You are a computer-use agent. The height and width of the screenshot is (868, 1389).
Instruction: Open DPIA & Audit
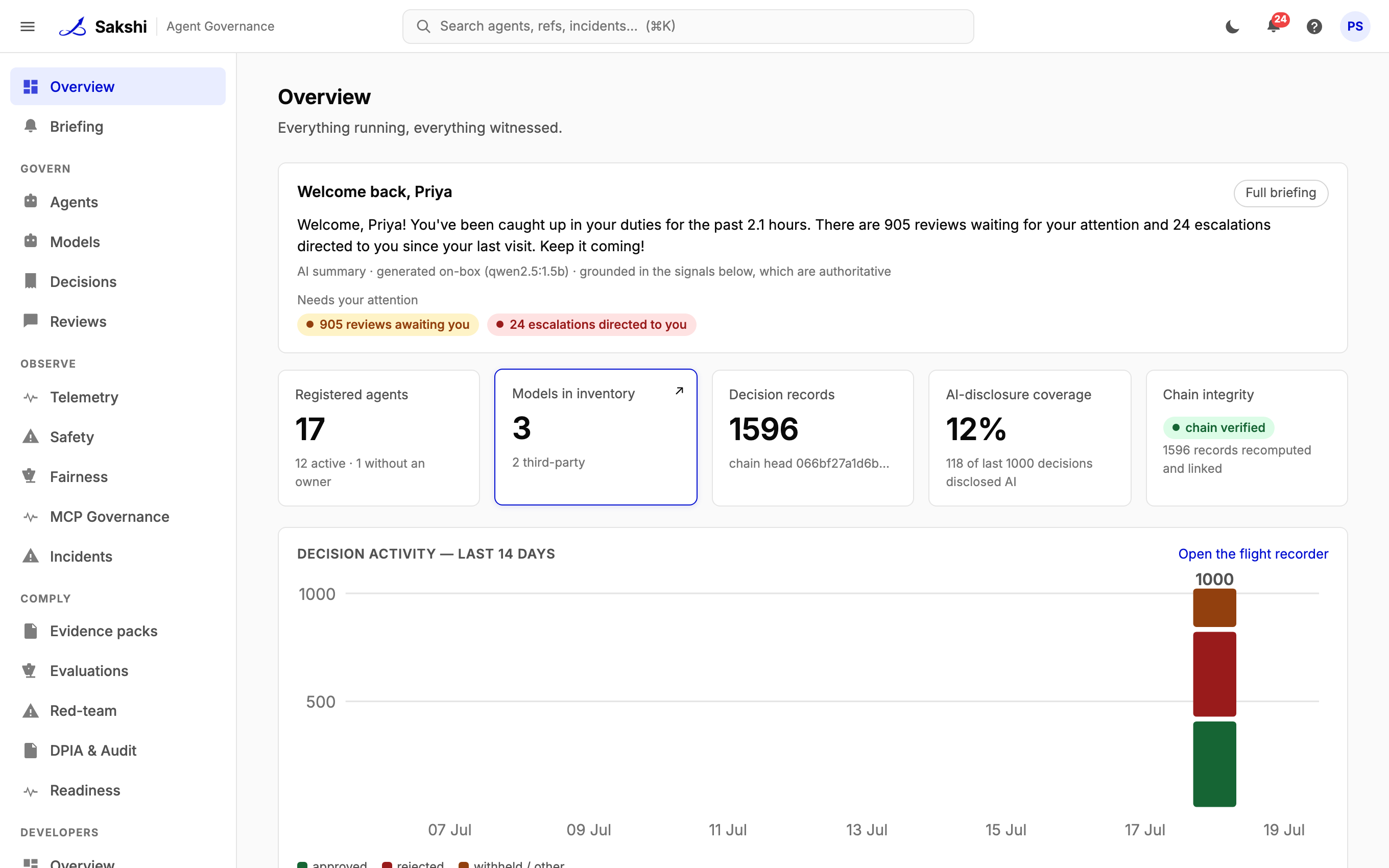pos(117,751)
